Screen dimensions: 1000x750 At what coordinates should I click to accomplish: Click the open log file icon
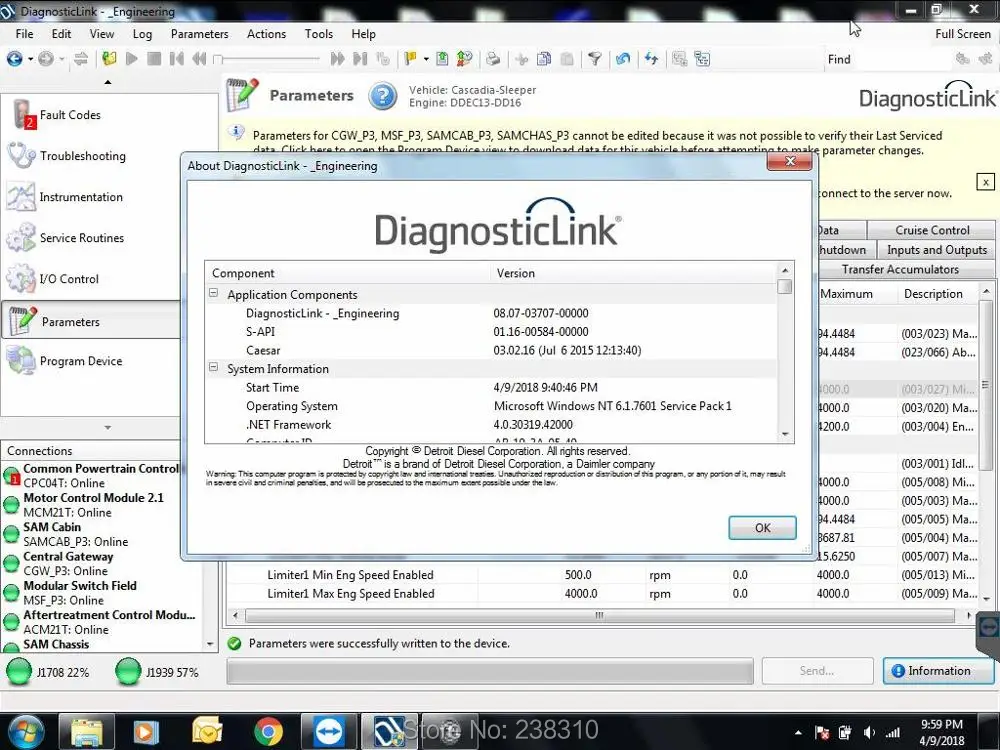[110, 59]
